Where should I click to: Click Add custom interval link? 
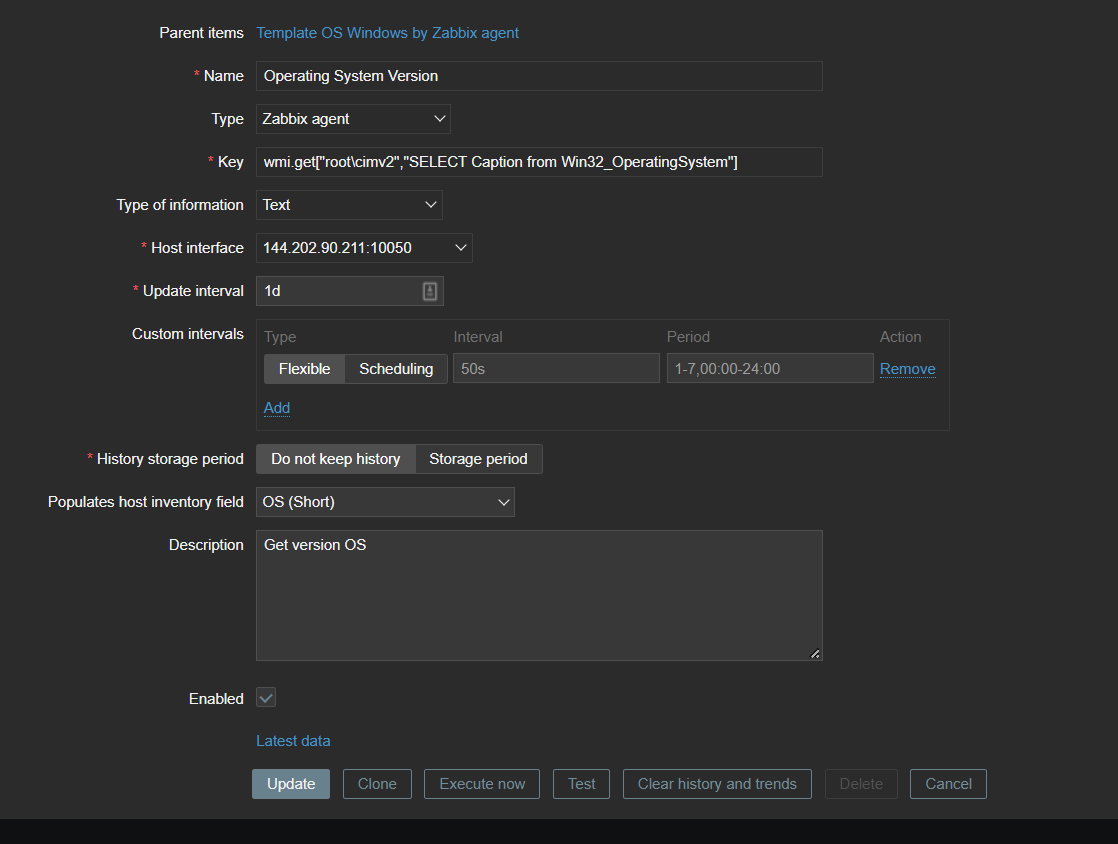[277, 408]
